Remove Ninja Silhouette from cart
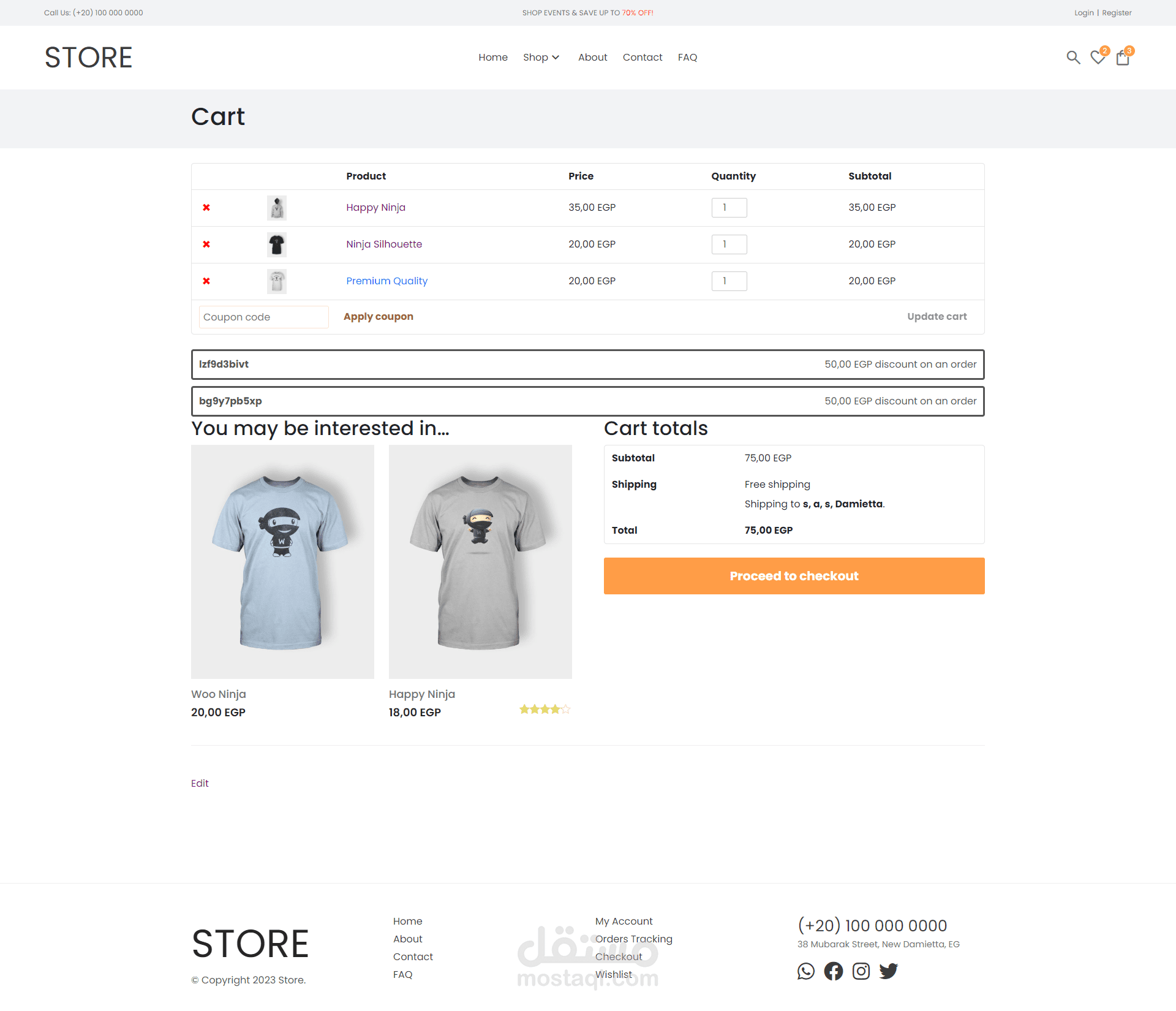 tap(206, 244)
